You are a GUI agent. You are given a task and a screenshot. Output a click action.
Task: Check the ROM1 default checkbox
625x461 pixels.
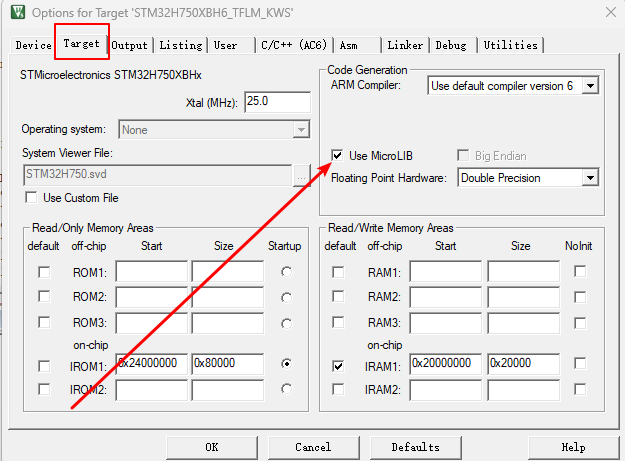click(44, 273)
